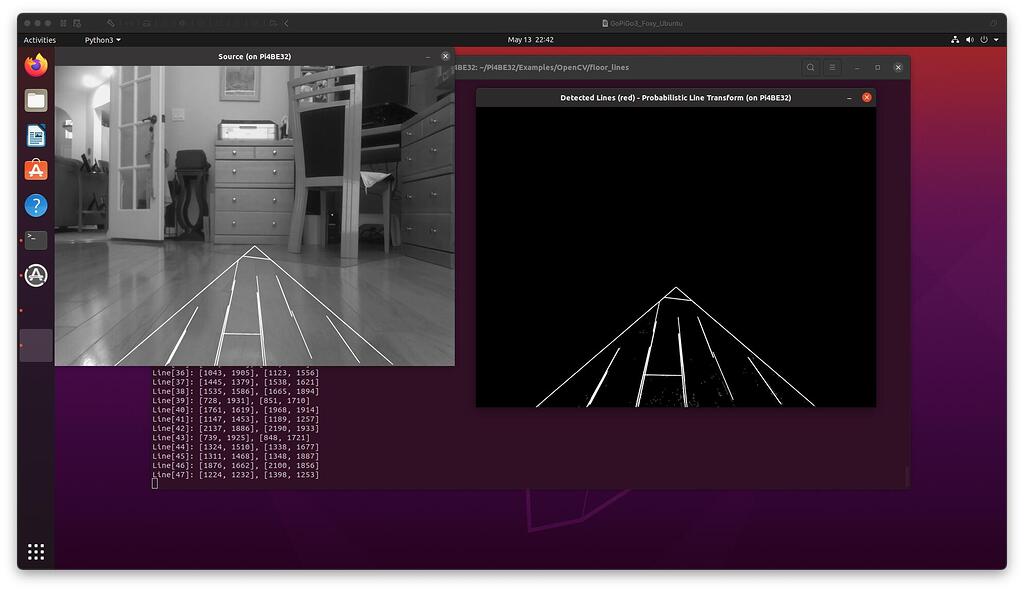Screen dimensions: 1024x591
Task: Expand the Python3 app menu
Action: (103, 40)
